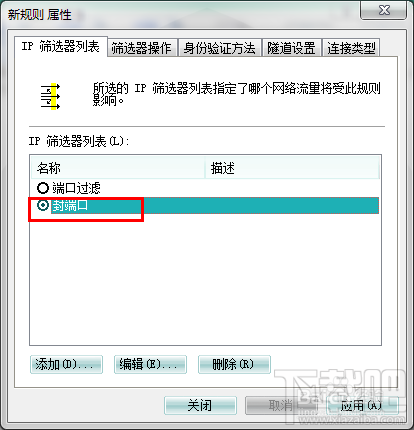Image resolution: width=414 pixels, height=430 pixels.
Task: Click the IP filter list arrows icon
Action: tap(50, 96)
